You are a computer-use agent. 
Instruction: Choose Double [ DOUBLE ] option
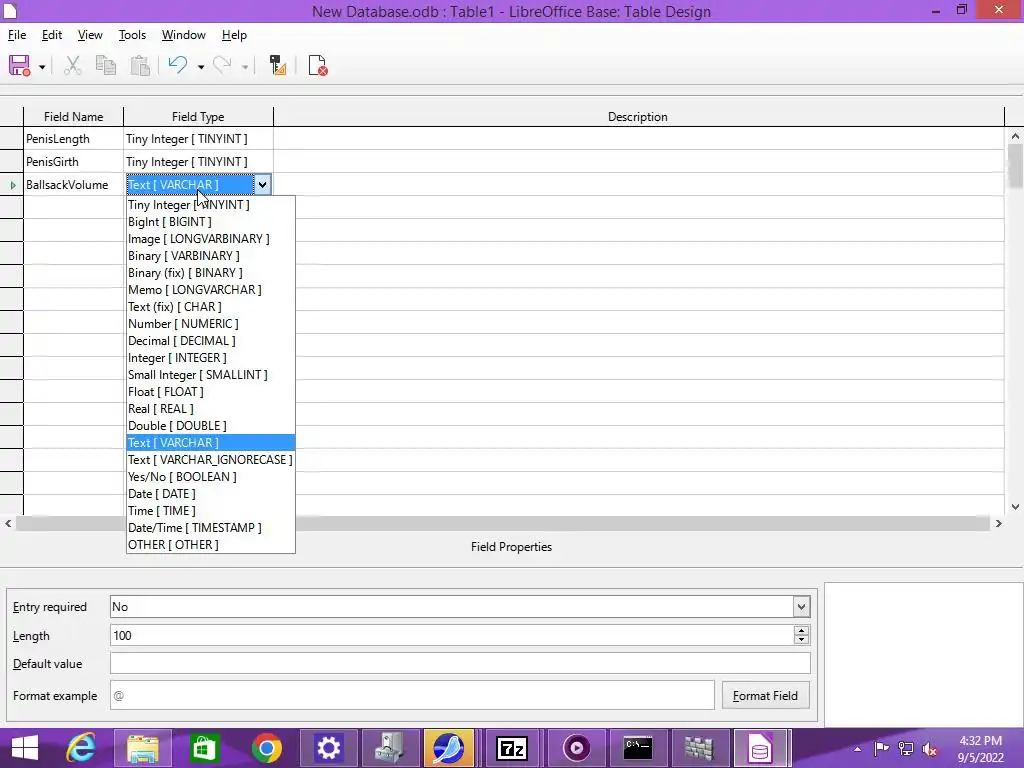click(210, 425)
